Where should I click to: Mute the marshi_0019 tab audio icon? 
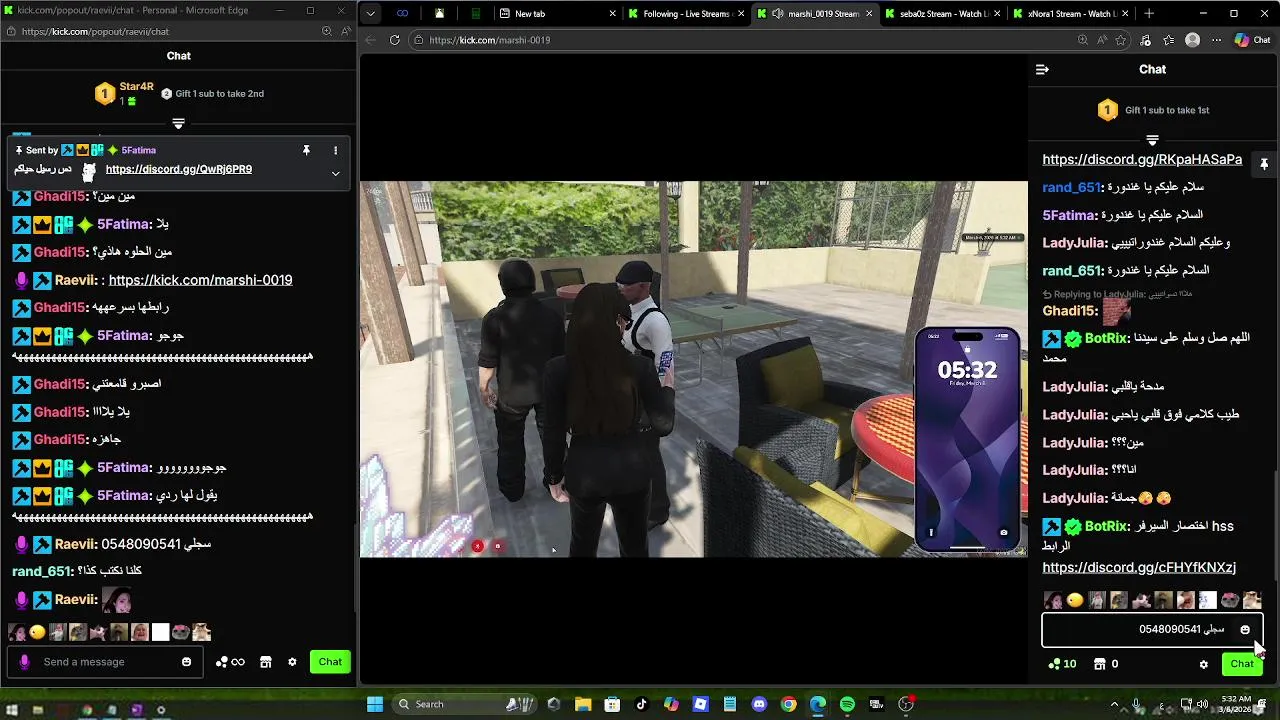(x=777, y=14)
